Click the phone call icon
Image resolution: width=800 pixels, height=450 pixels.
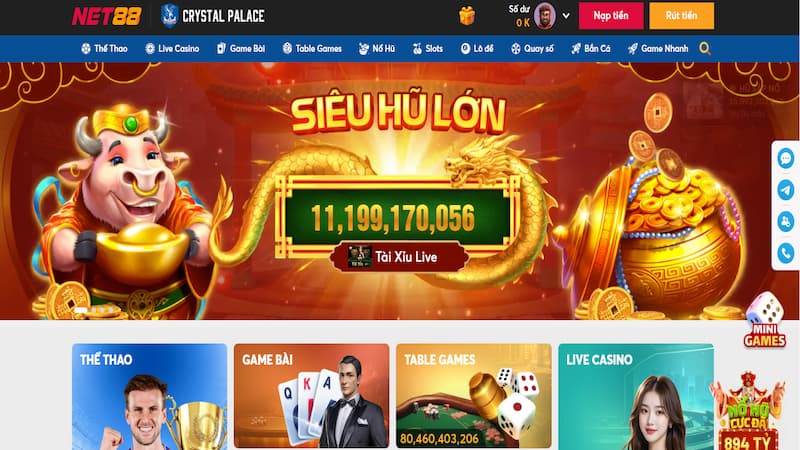tap(786, 254)
